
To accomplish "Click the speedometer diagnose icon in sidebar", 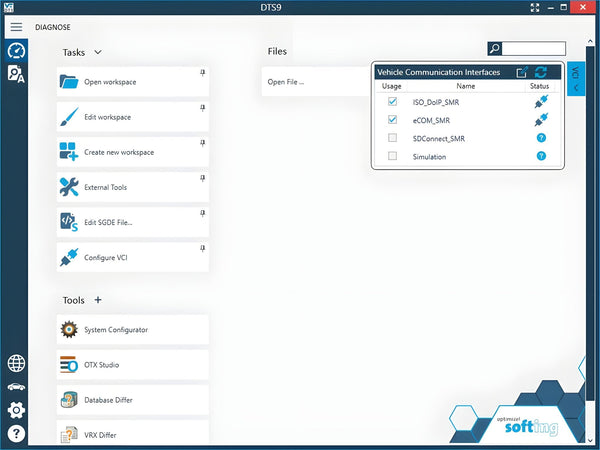I will tap(16, 50).
